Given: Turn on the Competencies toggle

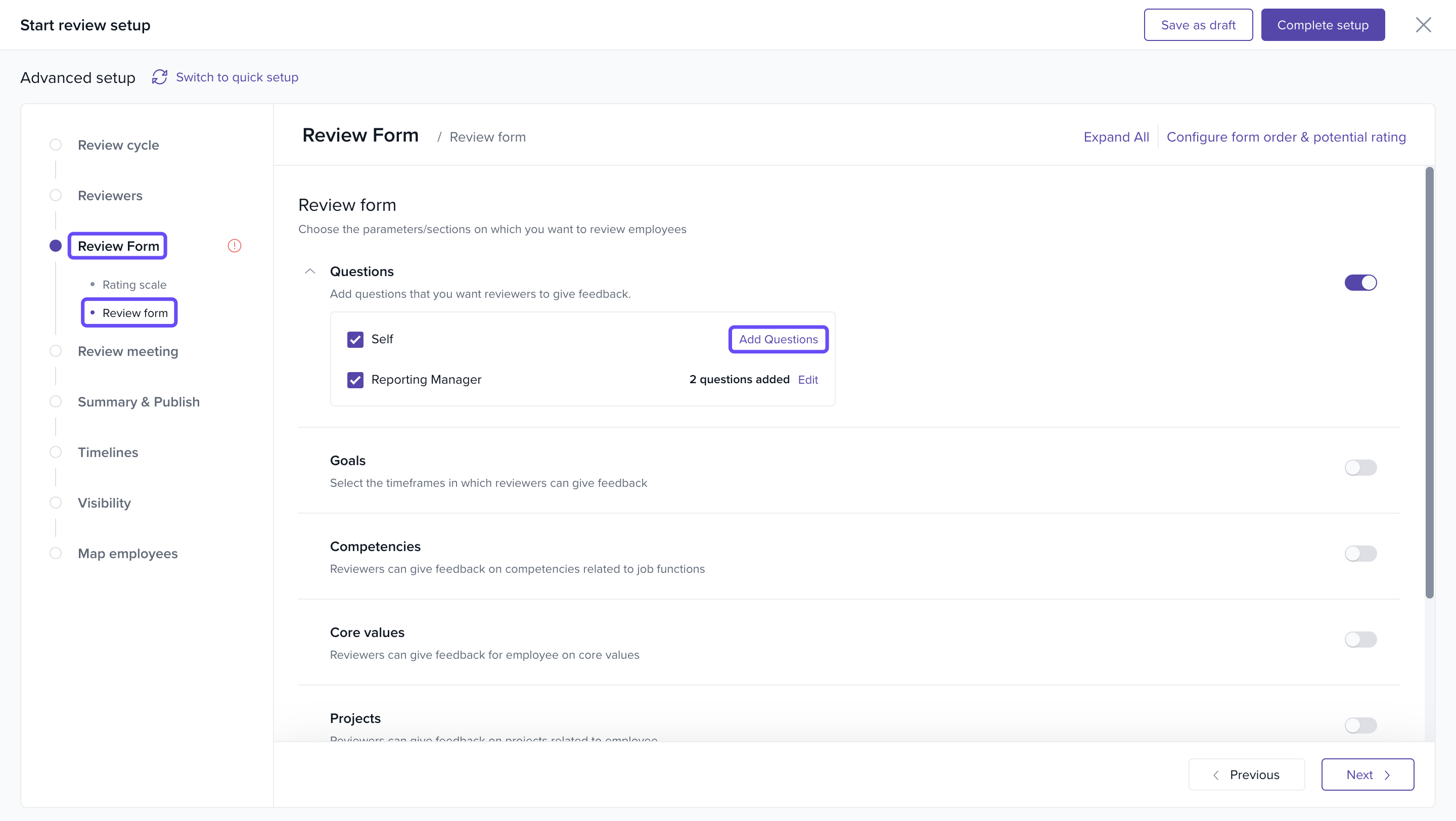Looking at the screenshot, I should click(1360, 553).
